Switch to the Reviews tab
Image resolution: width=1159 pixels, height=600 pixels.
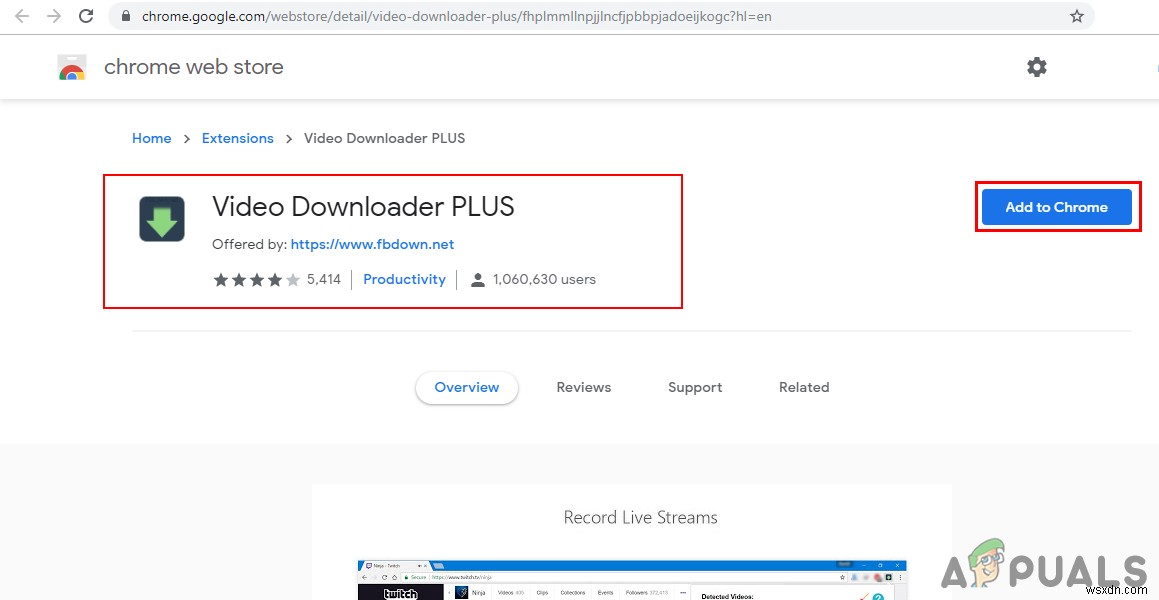click(583, 387)
